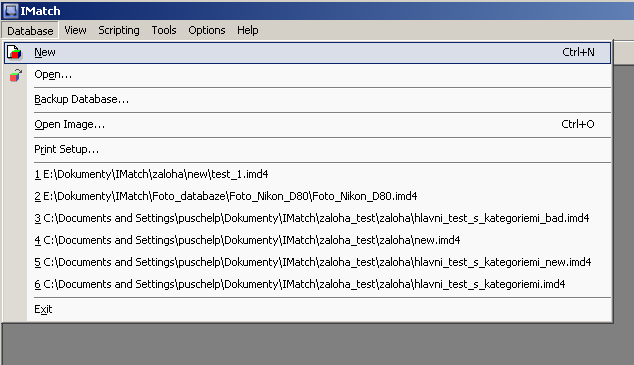Image resolution: width=634 pixels, height=365 pixels.
Task: Open recent file 5 hlavni_test_s_kategoriemi_new.imd4
Action: point(307,263)
